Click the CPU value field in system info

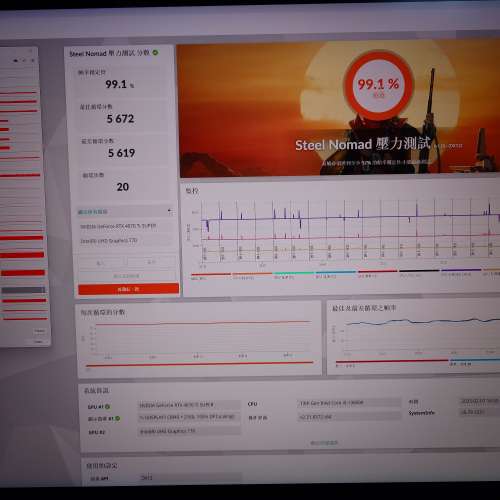349,403
